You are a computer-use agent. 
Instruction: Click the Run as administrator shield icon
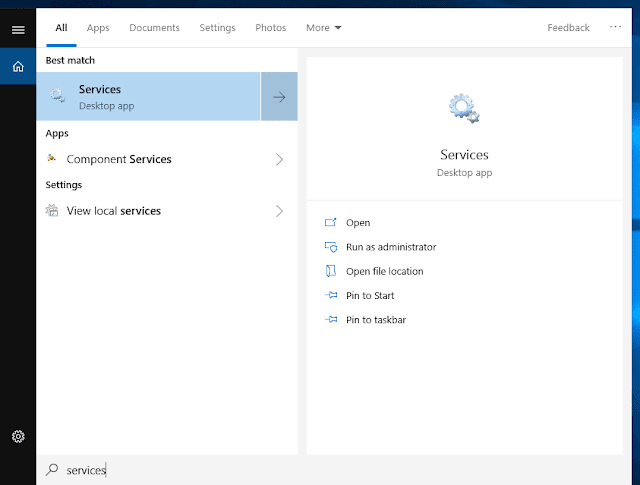point(331,247)
